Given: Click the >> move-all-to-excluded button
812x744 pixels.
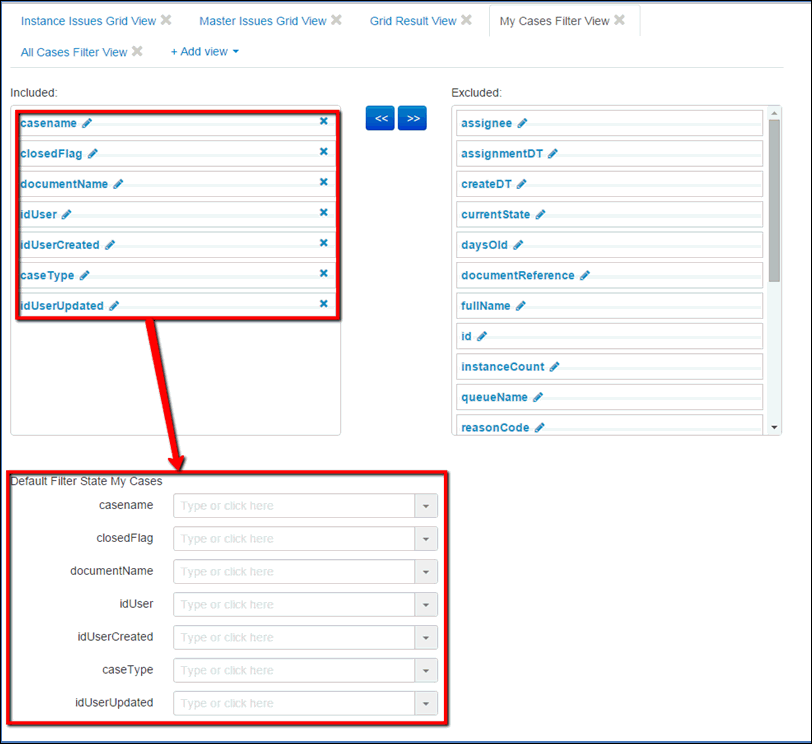Looking at the screenshot, I should (412, 118).
